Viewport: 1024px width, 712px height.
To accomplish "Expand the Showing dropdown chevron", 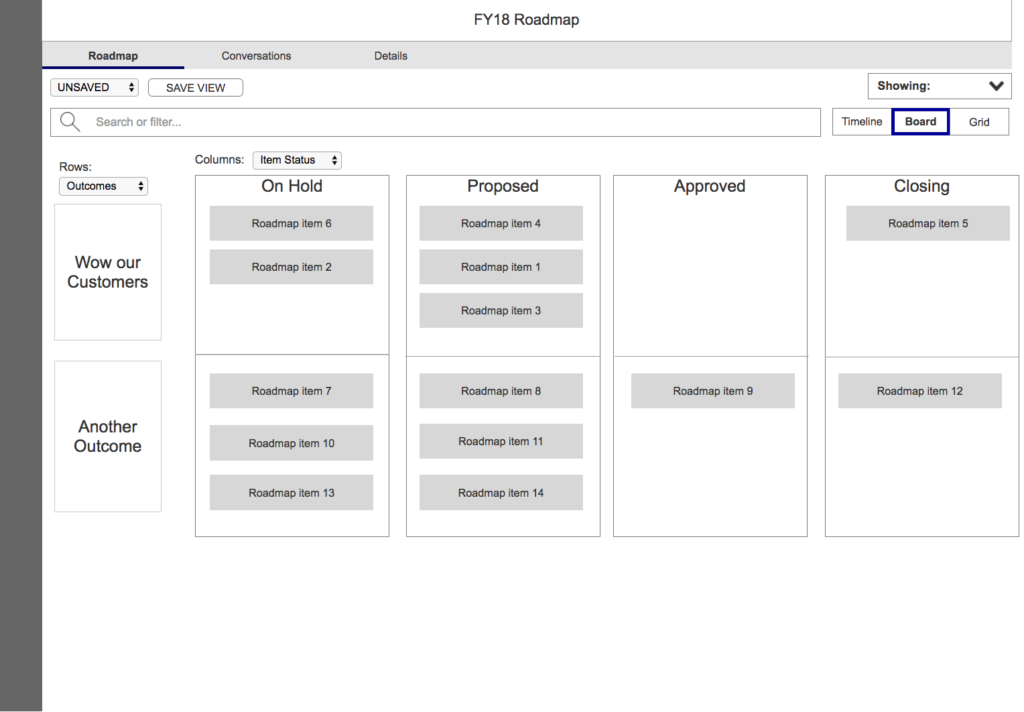I will click(x=995, y=86).
